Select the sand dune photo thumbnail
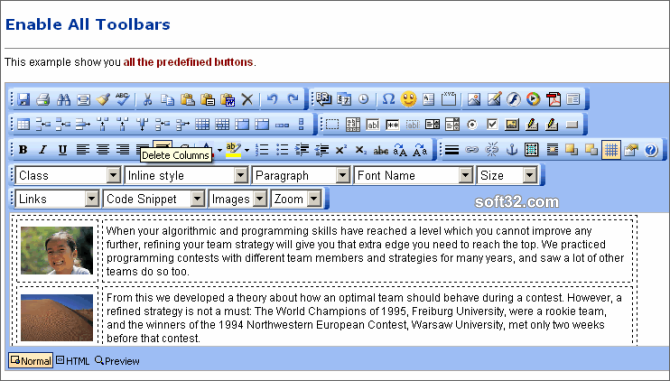 [x=57, y=317]
